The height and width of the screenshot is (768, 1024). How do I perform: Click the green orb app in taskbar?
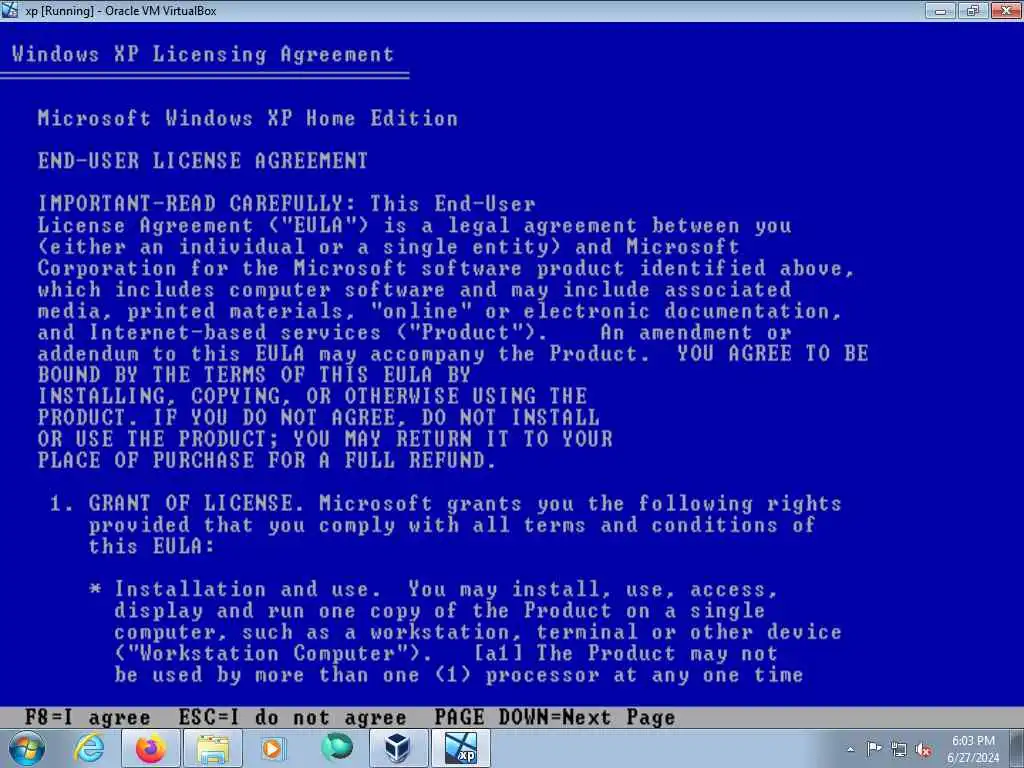tap(336, 748)
